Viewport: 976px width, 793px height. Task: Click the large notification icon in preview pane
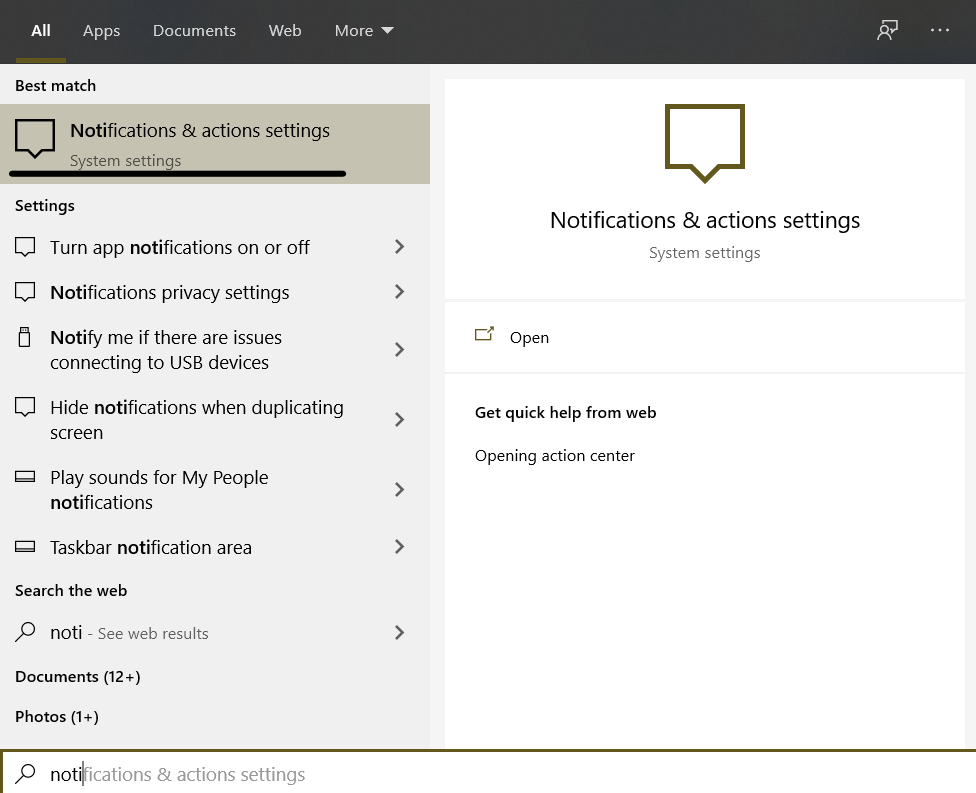click(x=705, y=142)
